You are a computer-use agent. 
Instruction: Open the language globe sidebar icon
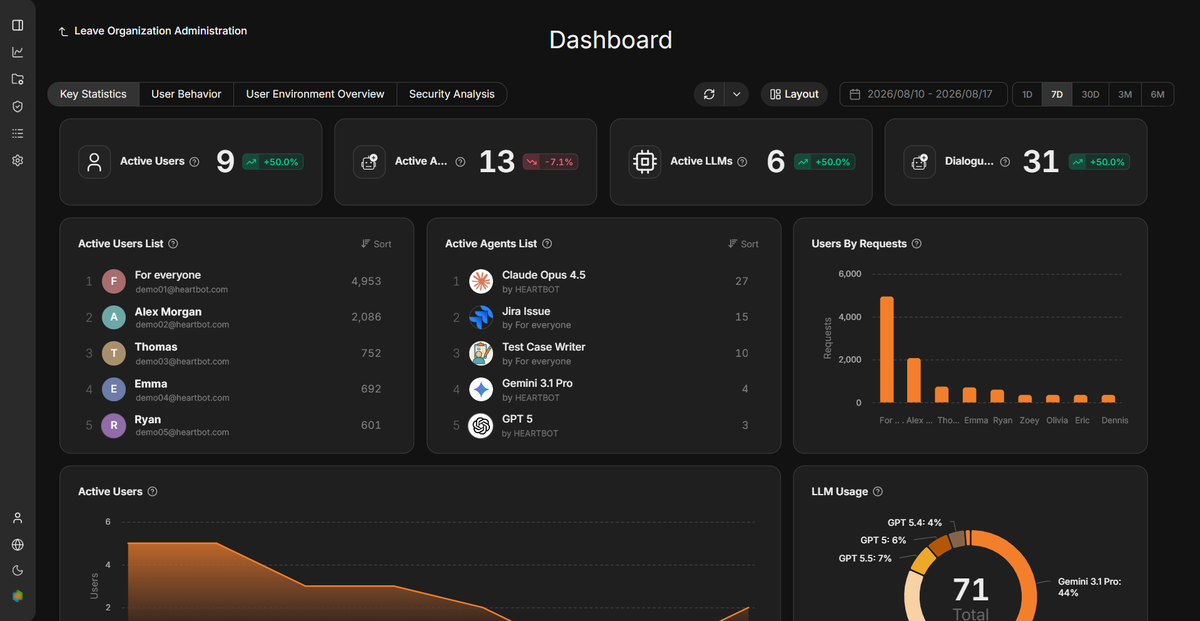point(17,545)
